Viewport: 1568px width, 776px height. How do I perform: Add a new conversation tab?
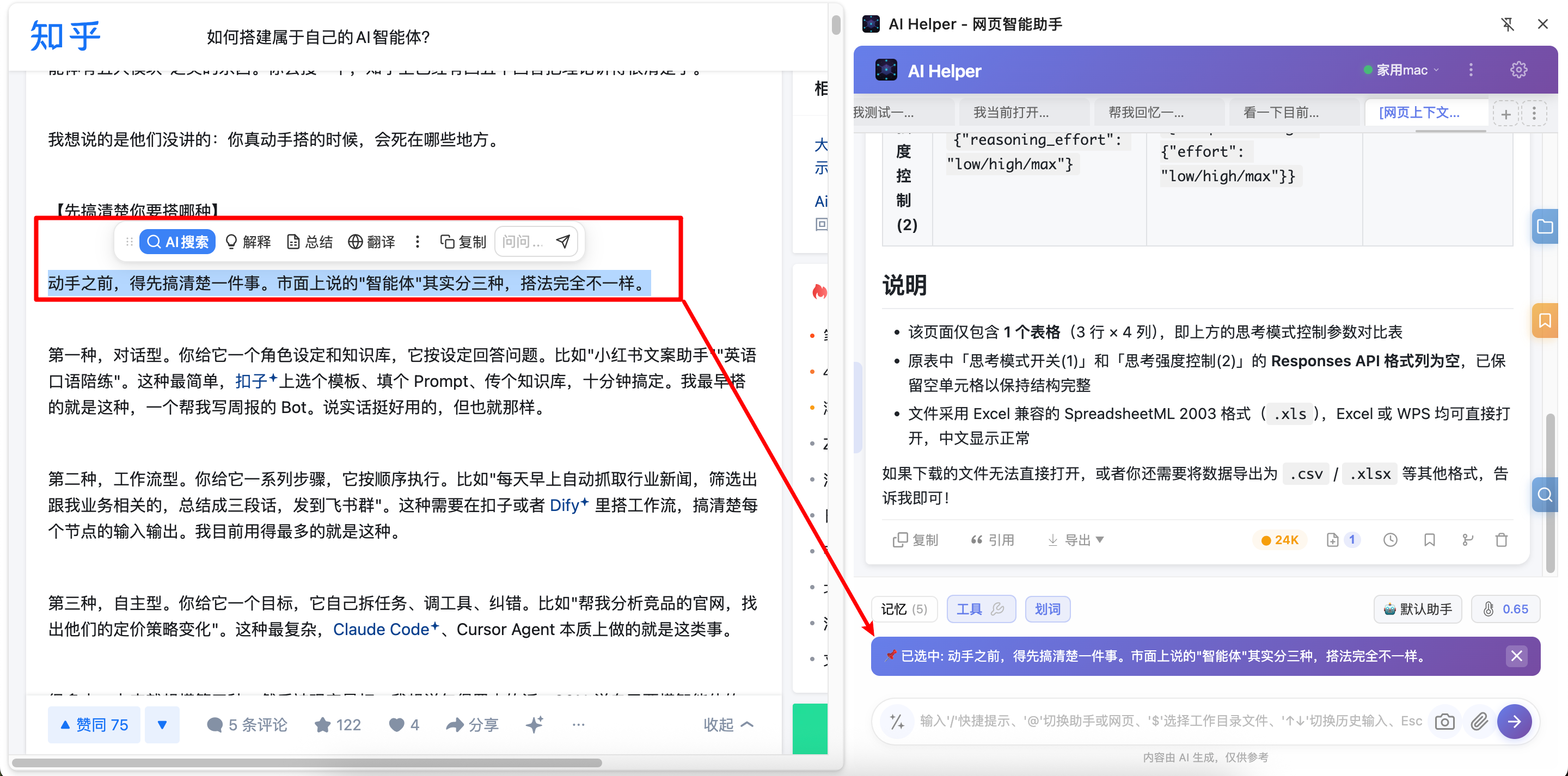[1505, 114]
